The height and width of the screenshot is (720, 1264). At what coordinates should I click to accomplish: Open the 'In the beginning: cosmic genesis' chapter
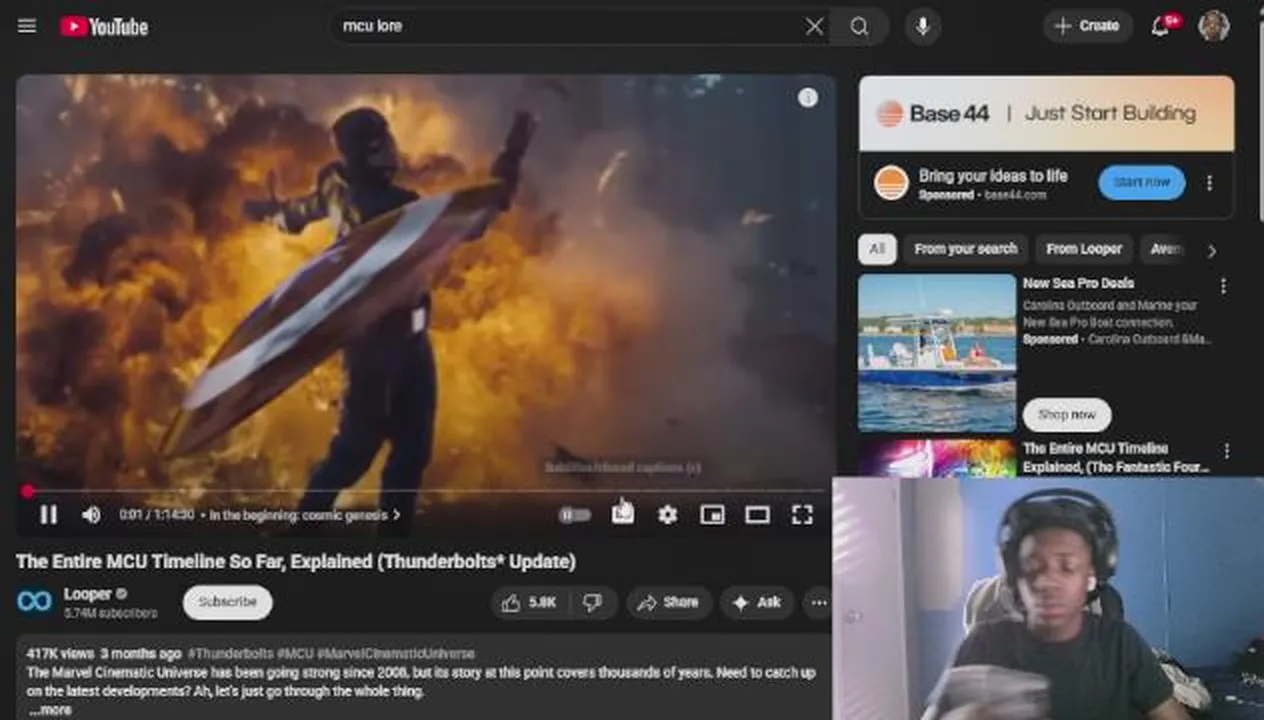(x=305, y=515)
